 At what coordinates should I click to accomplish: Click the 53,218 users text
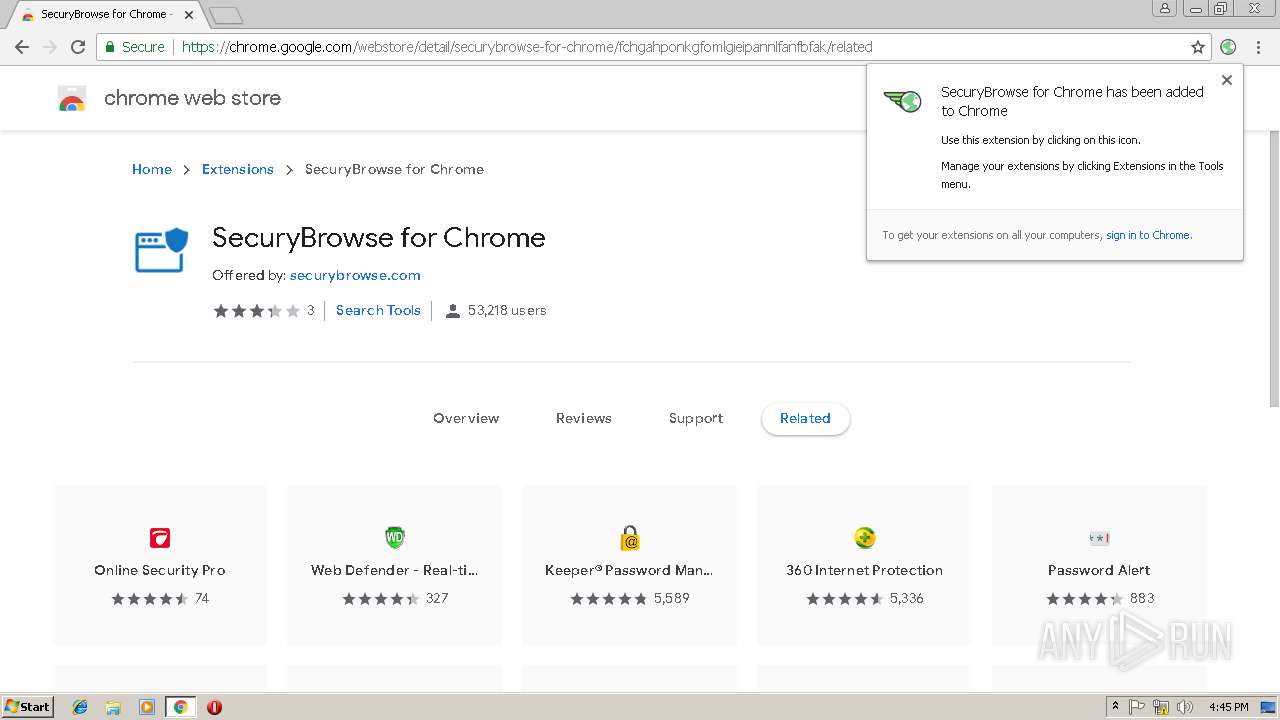507,310
